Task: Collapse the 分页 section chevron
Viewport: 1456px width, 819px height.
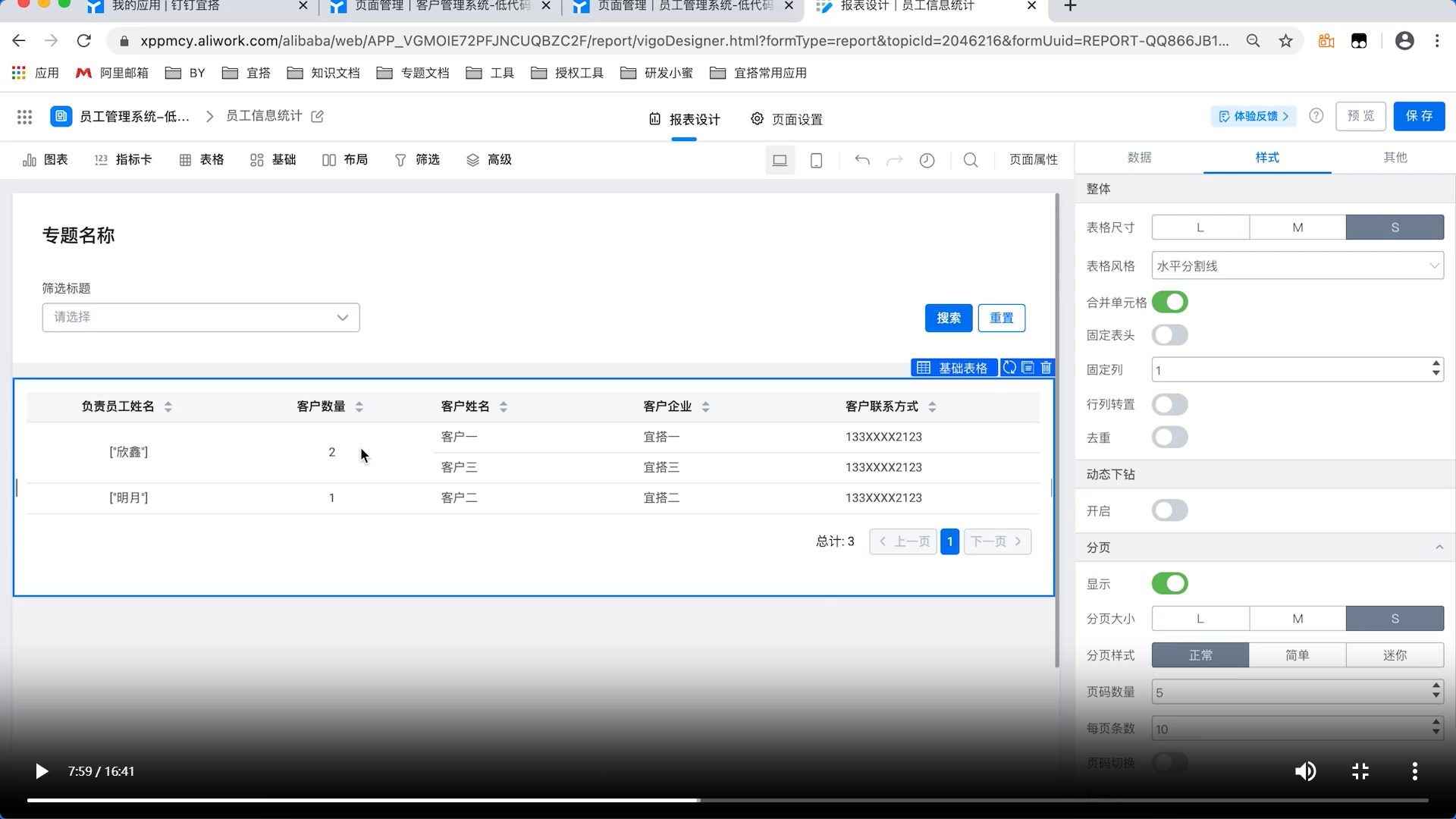Action: tap(1439, 548)
